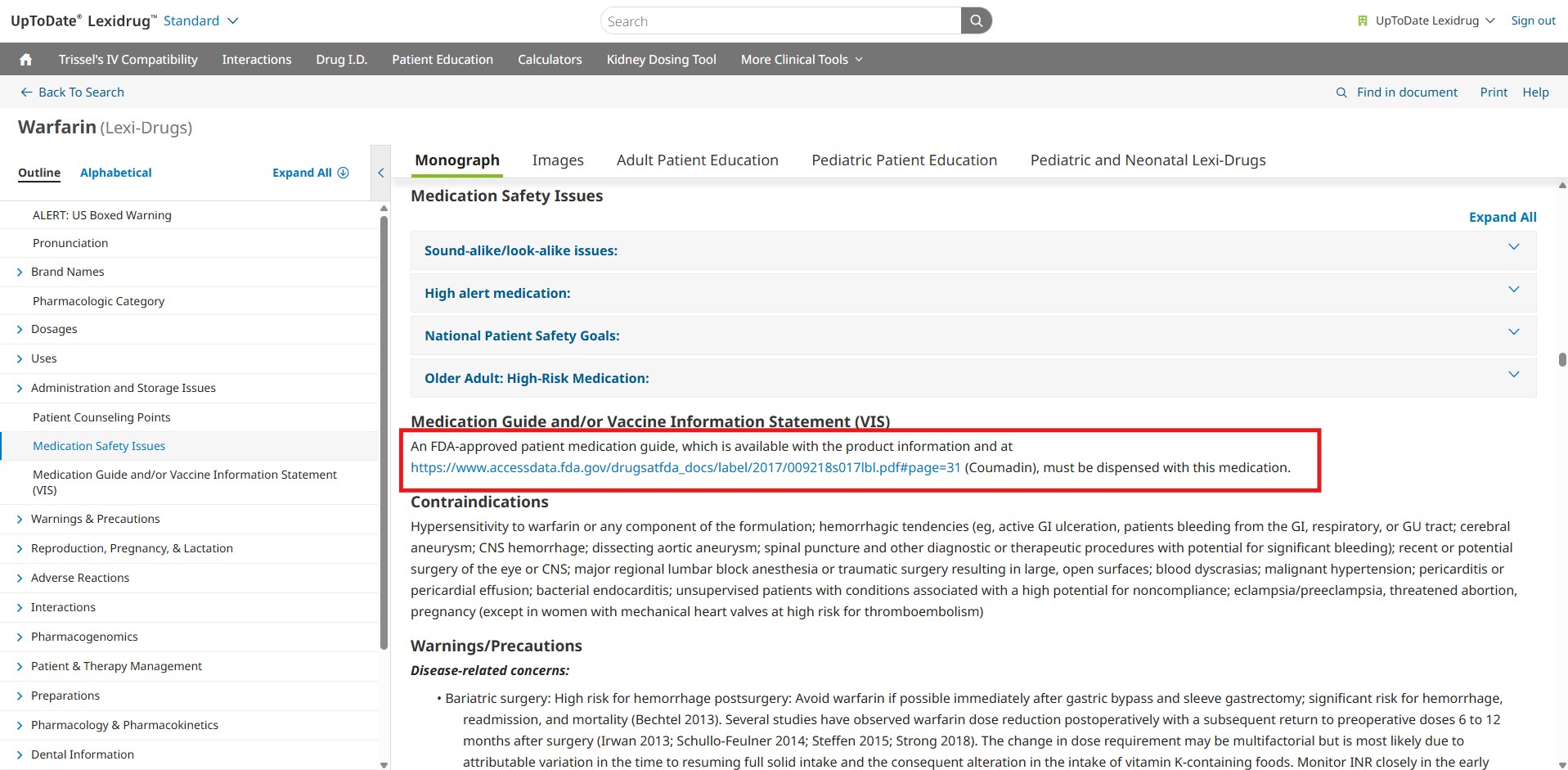Click the search magnifier button
The width and height of the screenshot is (1568, 770).
pyautogui.click(x=976, y=21)
